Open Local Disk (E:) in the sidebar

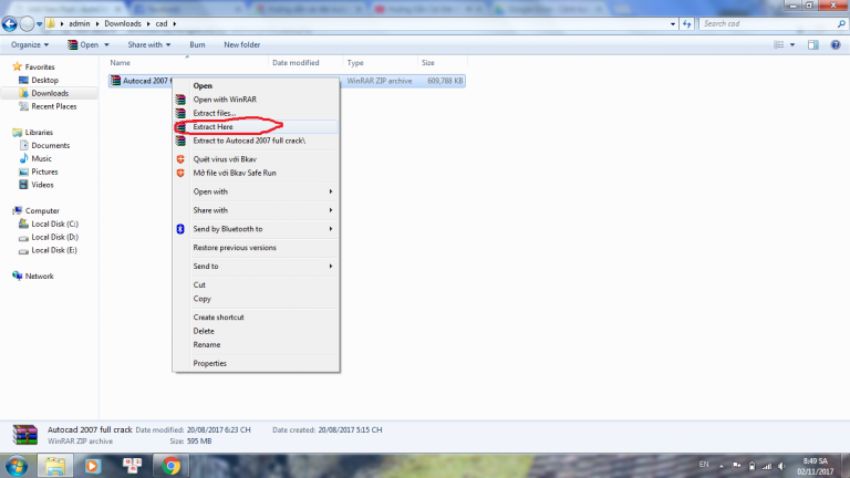point(54,250)
